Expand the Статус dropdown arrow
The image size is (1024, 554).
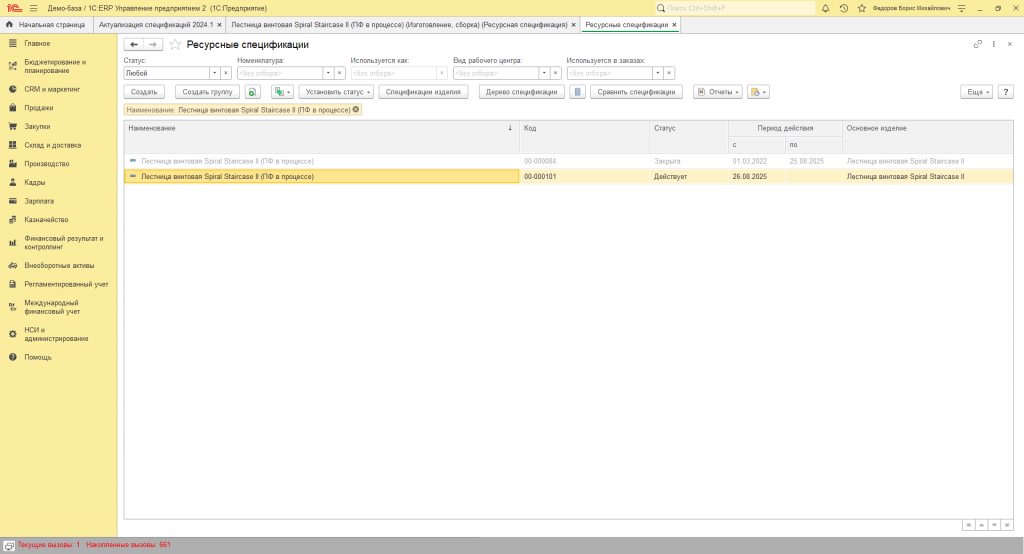point(214,73)
